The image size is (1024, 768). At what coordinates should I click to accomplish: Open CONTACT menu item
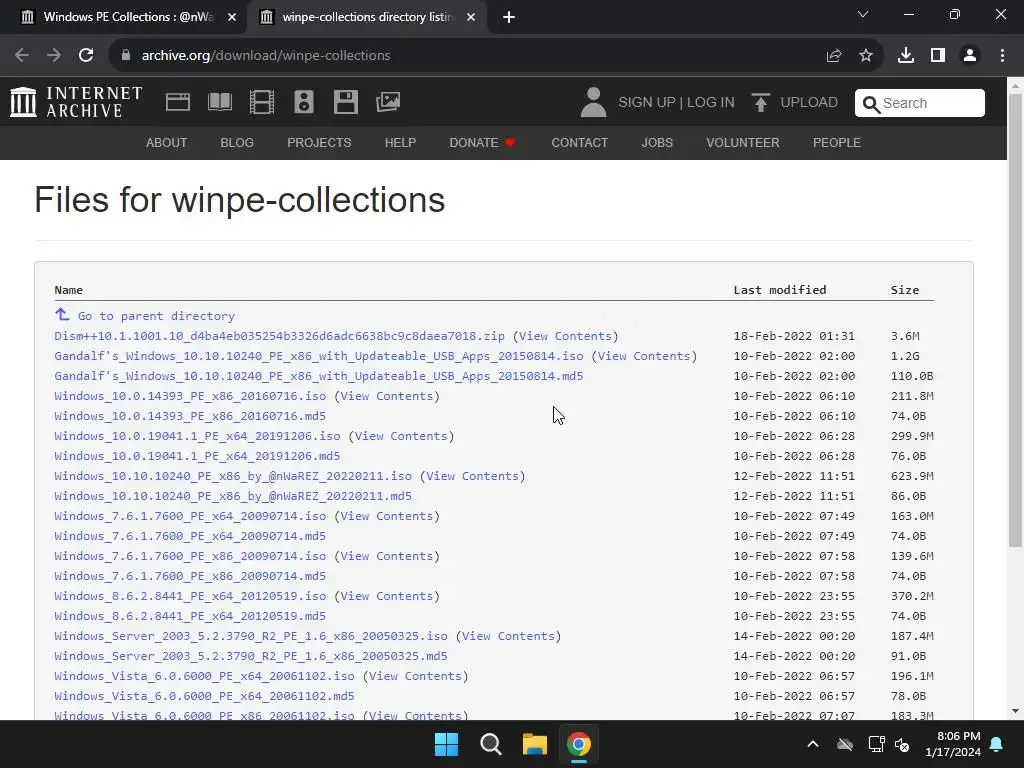pos(580,142)
